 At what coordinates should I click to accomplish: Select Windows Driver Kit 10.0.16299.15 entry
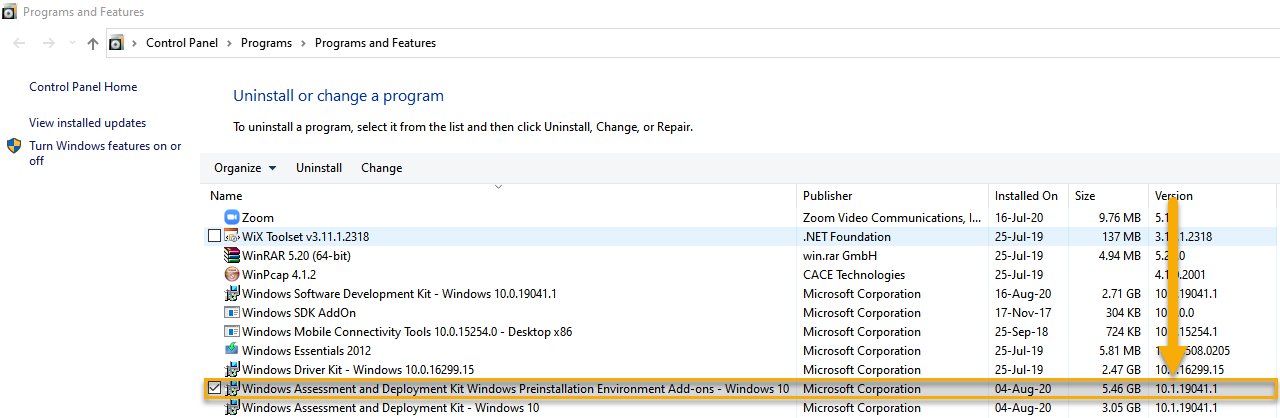358,370
